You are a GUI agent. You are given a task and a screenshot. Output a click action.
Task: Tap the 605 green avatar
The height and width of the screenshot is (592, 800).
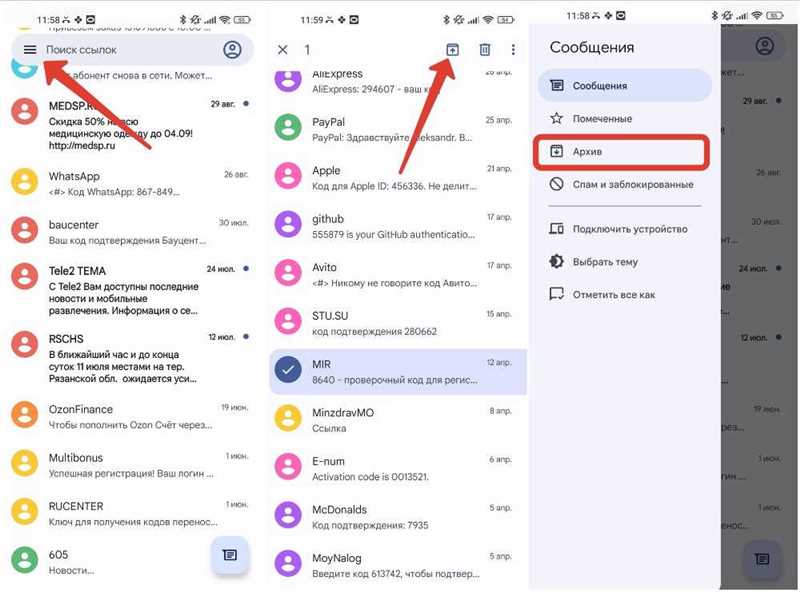click(x=24, y=560)
